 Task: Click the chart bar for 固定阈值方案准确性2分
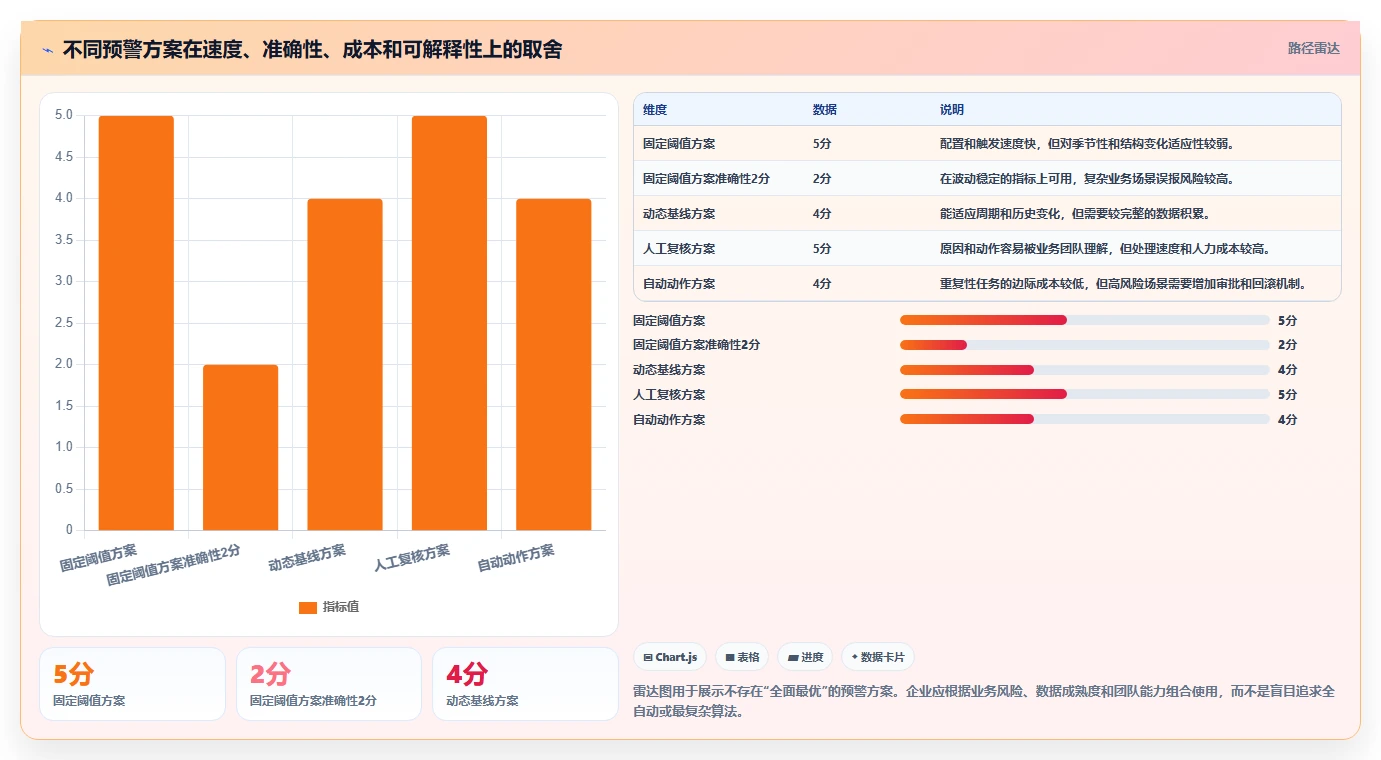240,447
